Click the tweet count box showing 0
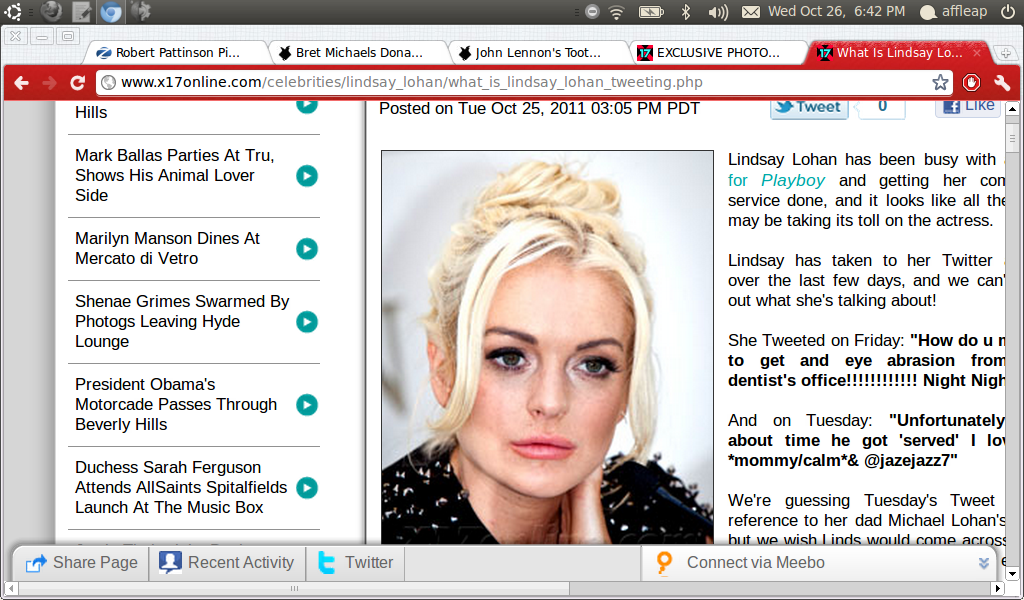The image size is (1024, 600). [882, 107]
